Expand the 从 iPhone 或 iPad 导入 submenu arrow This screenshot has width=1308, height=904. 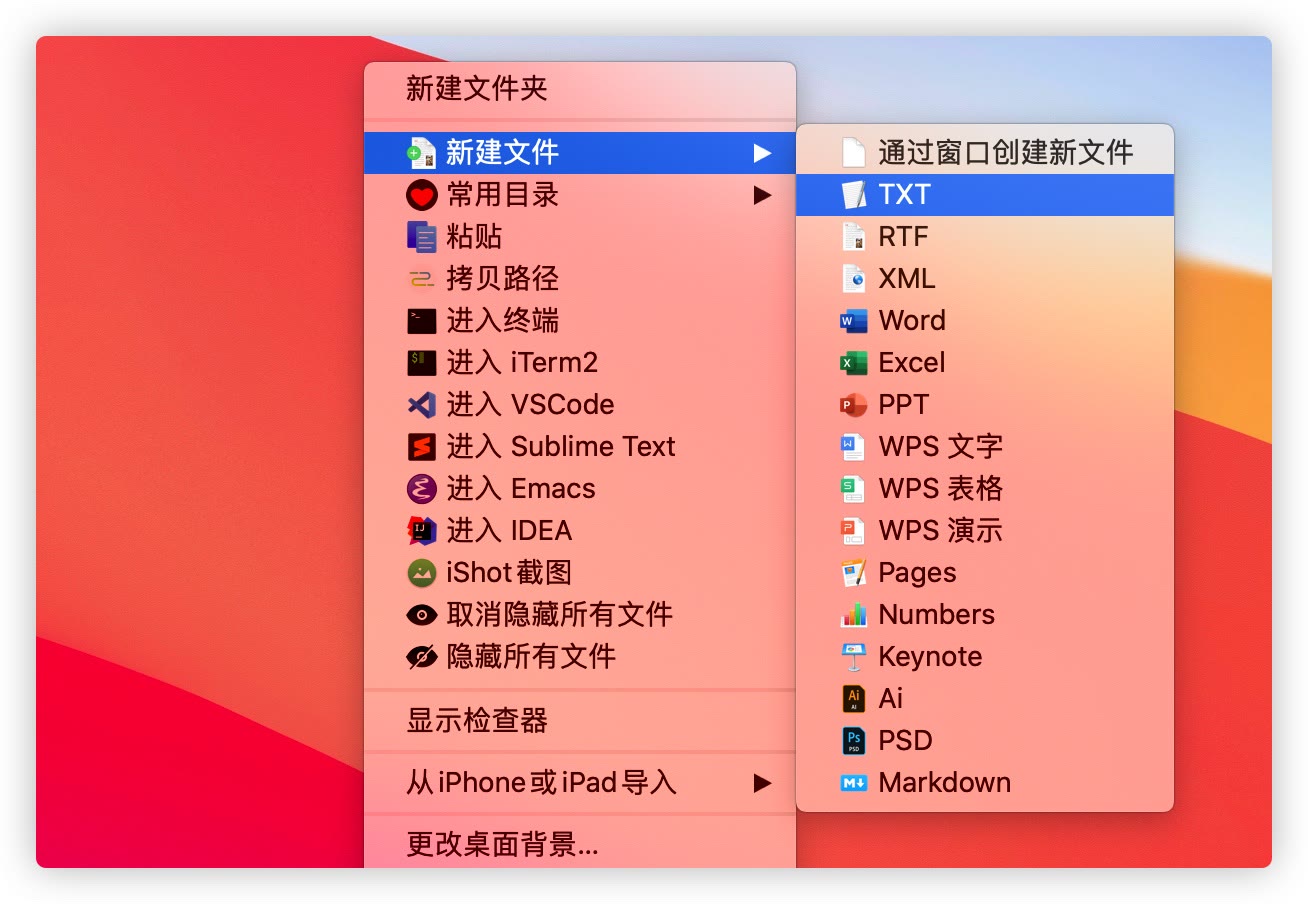pos(763,783)
